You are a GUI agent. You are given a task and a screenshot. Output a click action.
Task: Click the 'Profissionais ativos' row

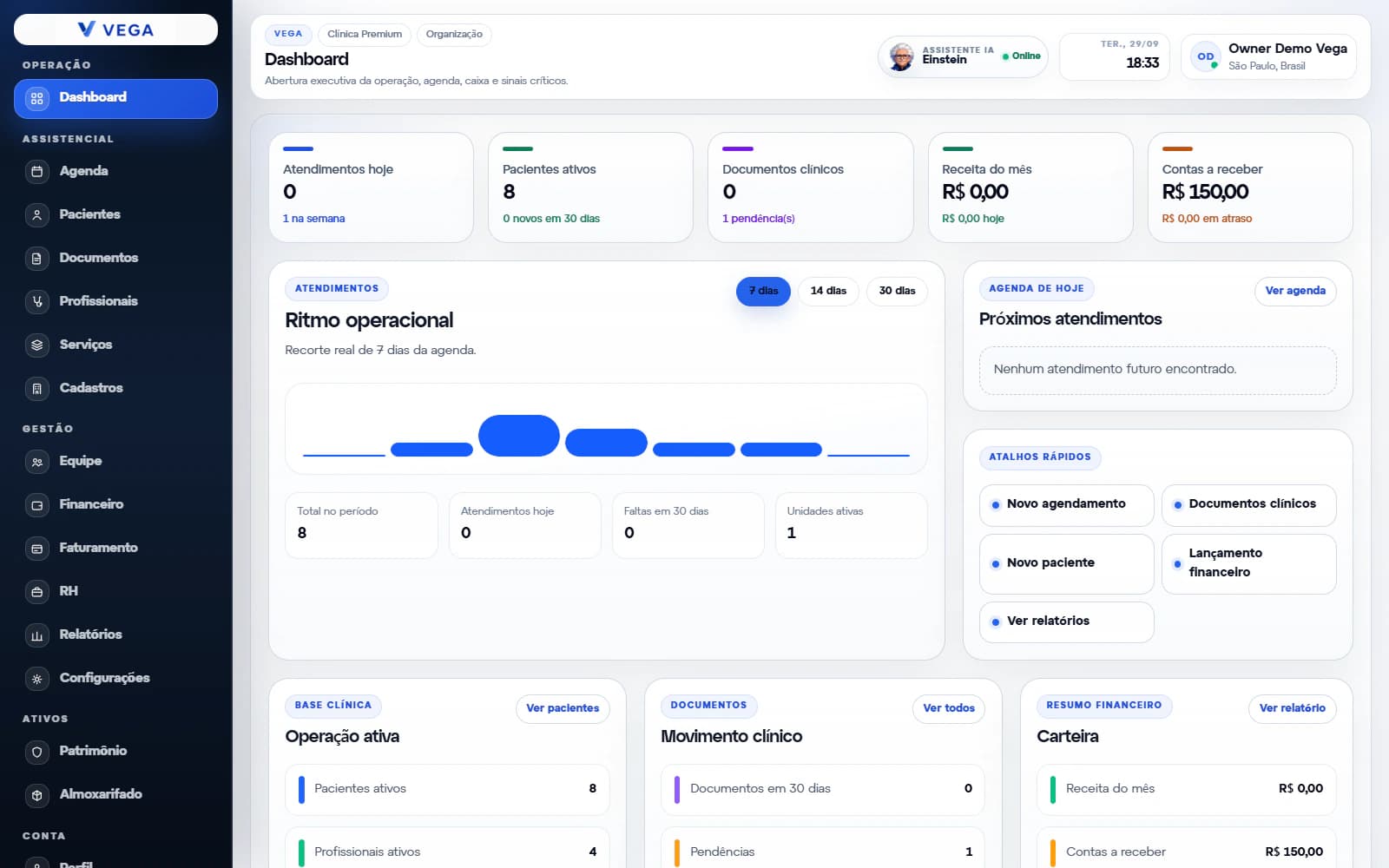[x=447, y=852]
